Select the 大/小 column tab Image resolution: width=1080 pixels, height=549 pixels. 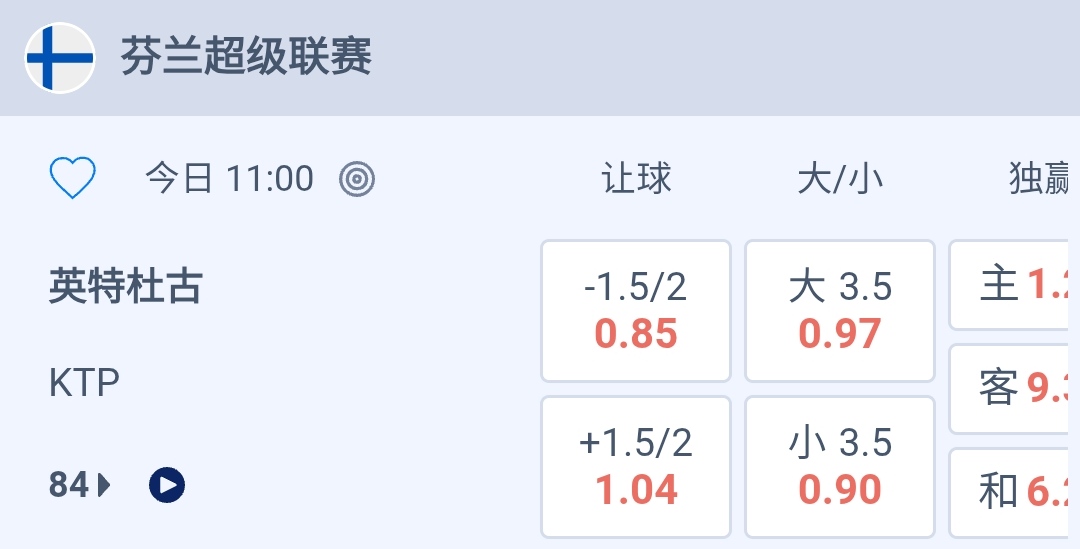[840, 179]
